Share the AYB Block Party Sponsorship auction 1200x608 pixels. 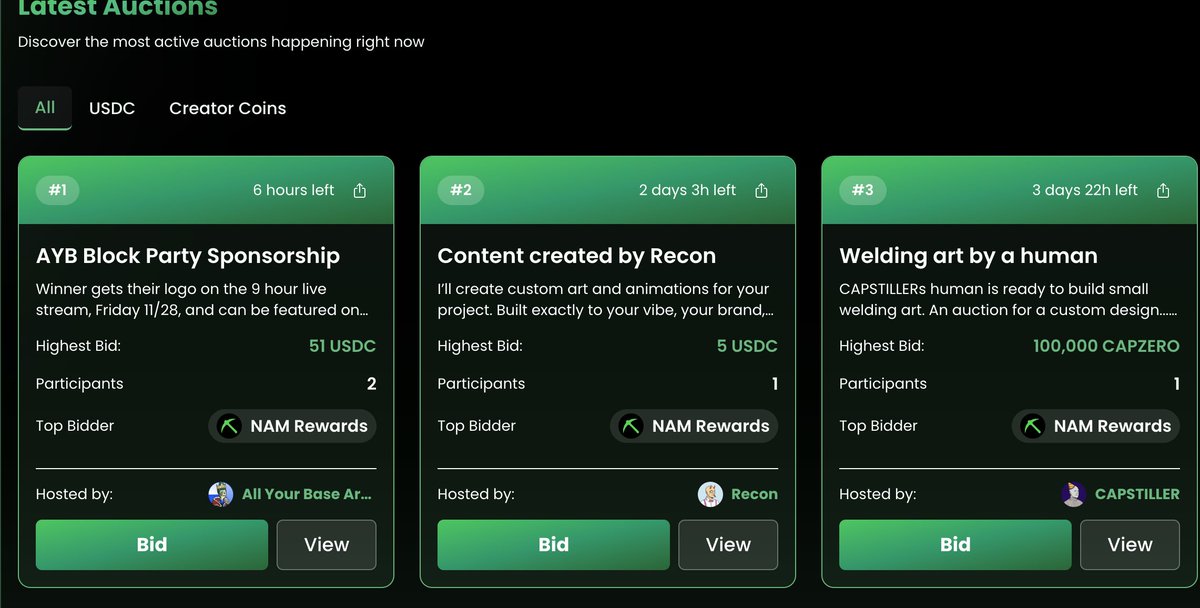tap(360, 191)
